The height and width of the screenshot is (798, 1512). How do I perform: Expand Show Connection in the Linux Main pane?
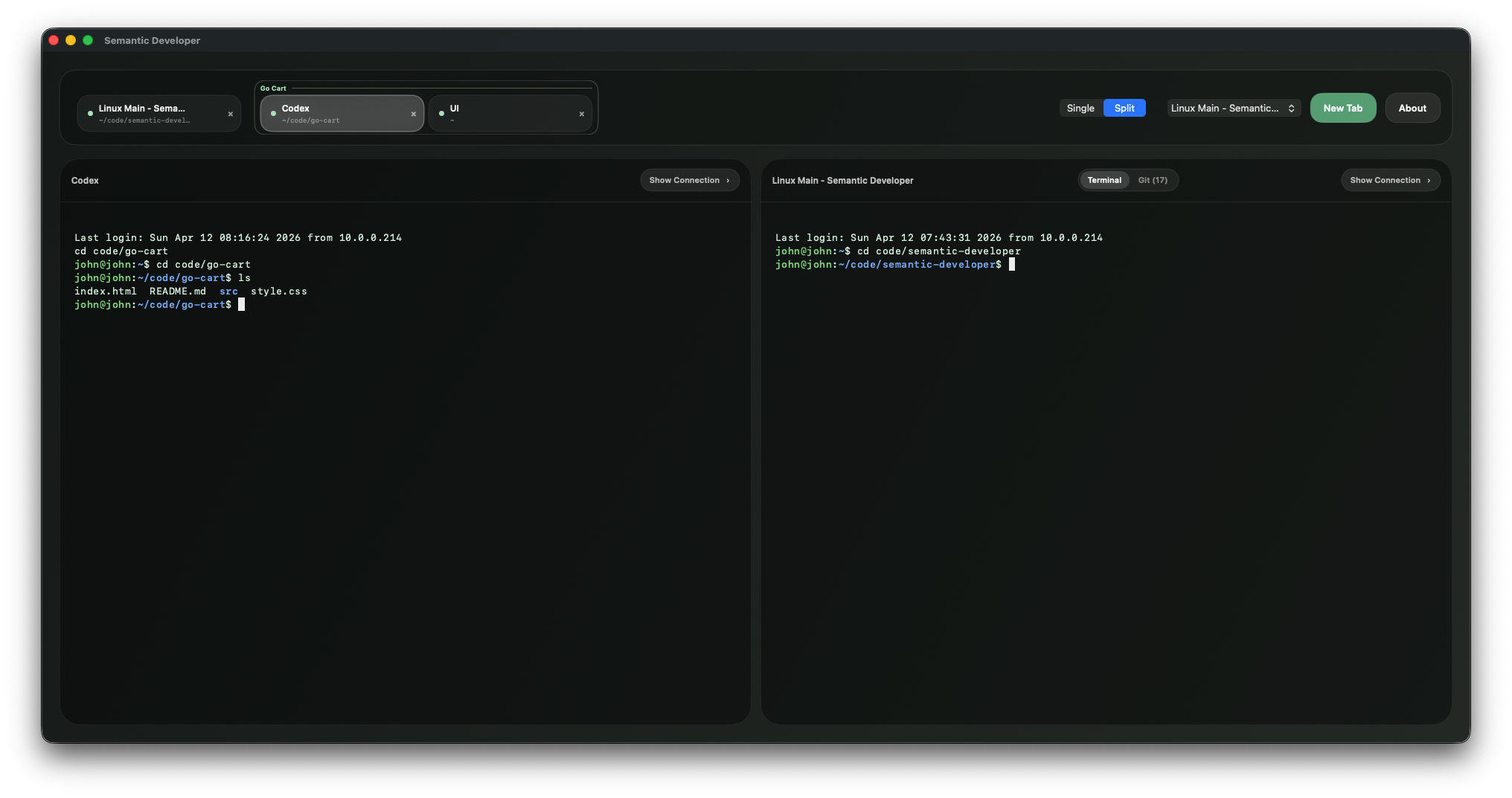coord(1389,179)
